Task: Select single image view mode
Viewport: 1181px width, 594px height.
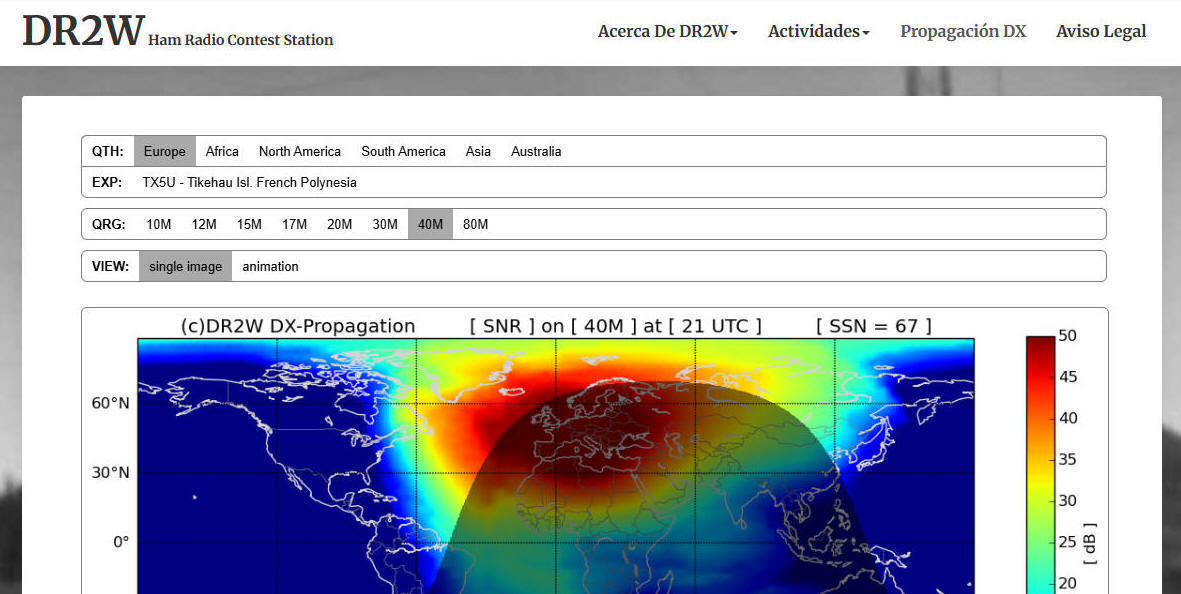Action: click(x=186, y=267)
